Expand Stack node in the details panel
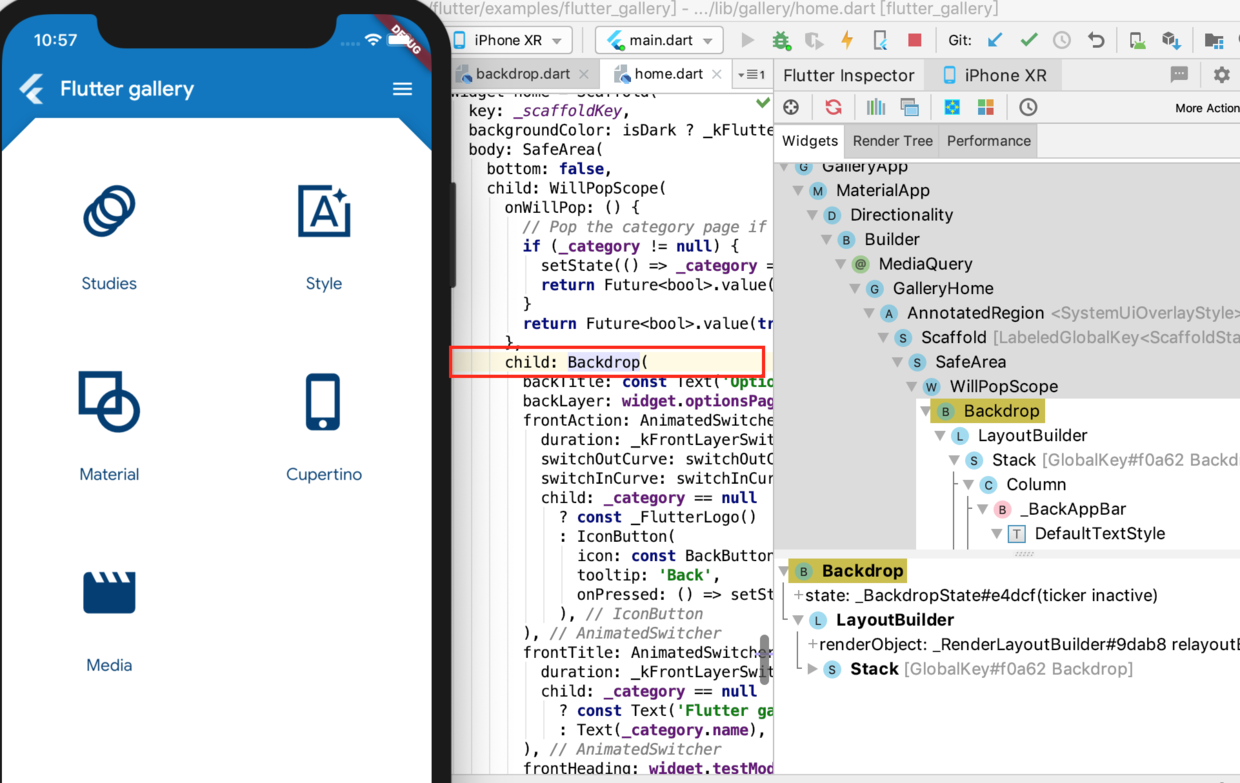This screenshot has height=783, width=1240. click(x=813, y=669)
